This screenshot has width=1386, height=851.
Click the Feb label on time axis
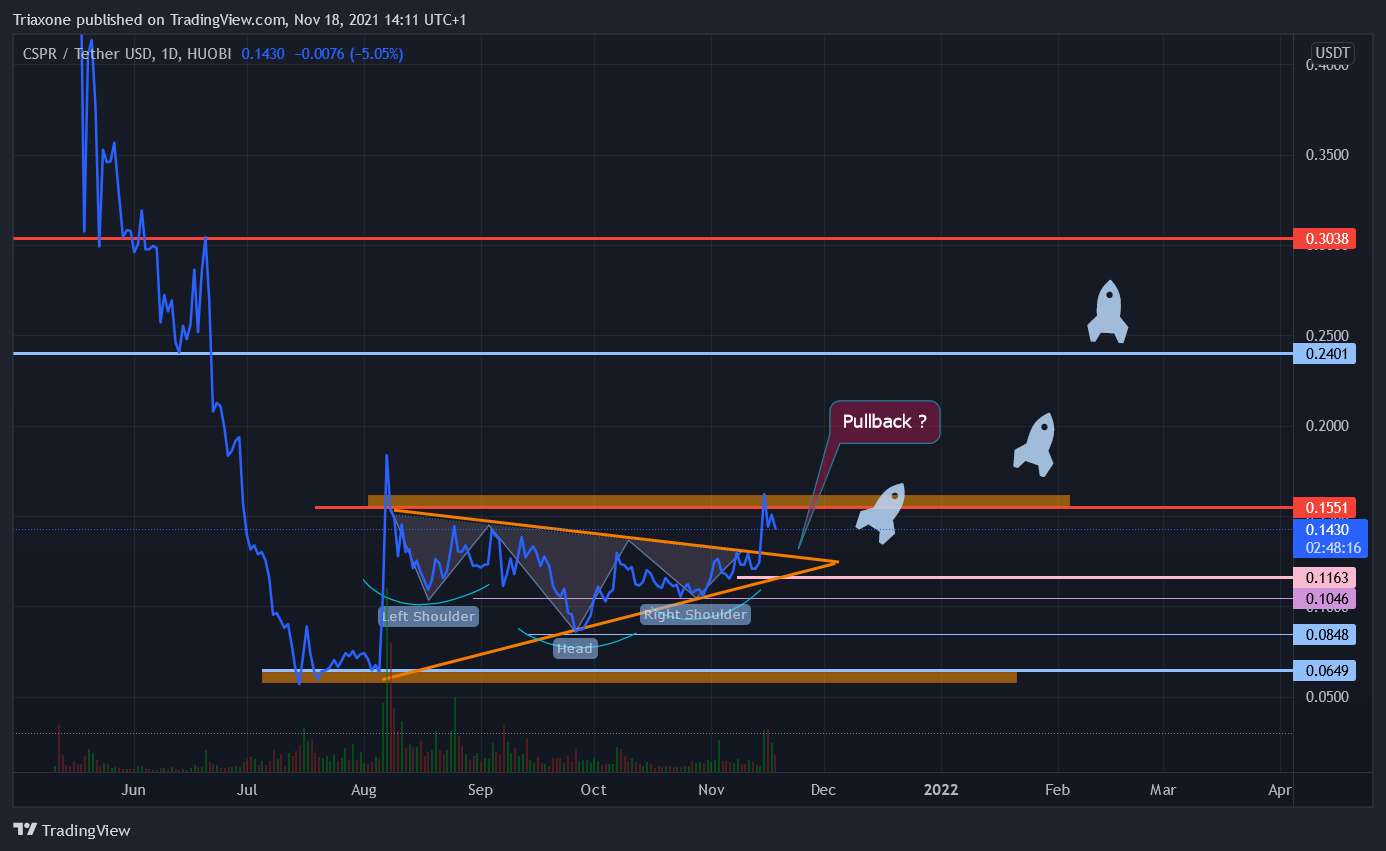point(1057,790)
